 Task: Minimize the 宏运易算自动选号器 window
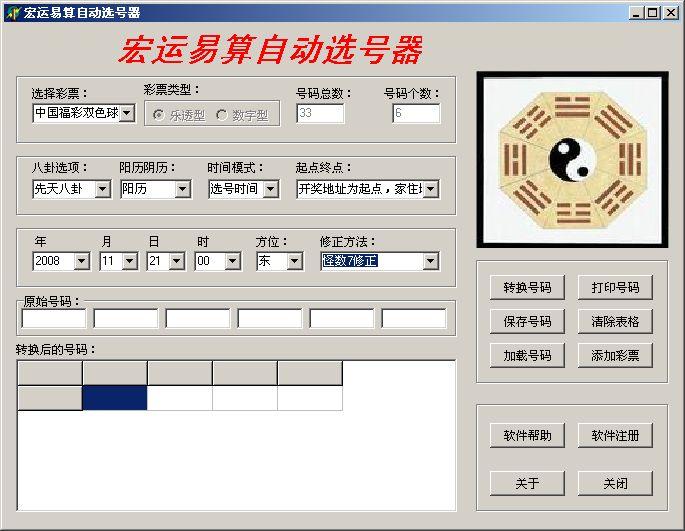636,13
